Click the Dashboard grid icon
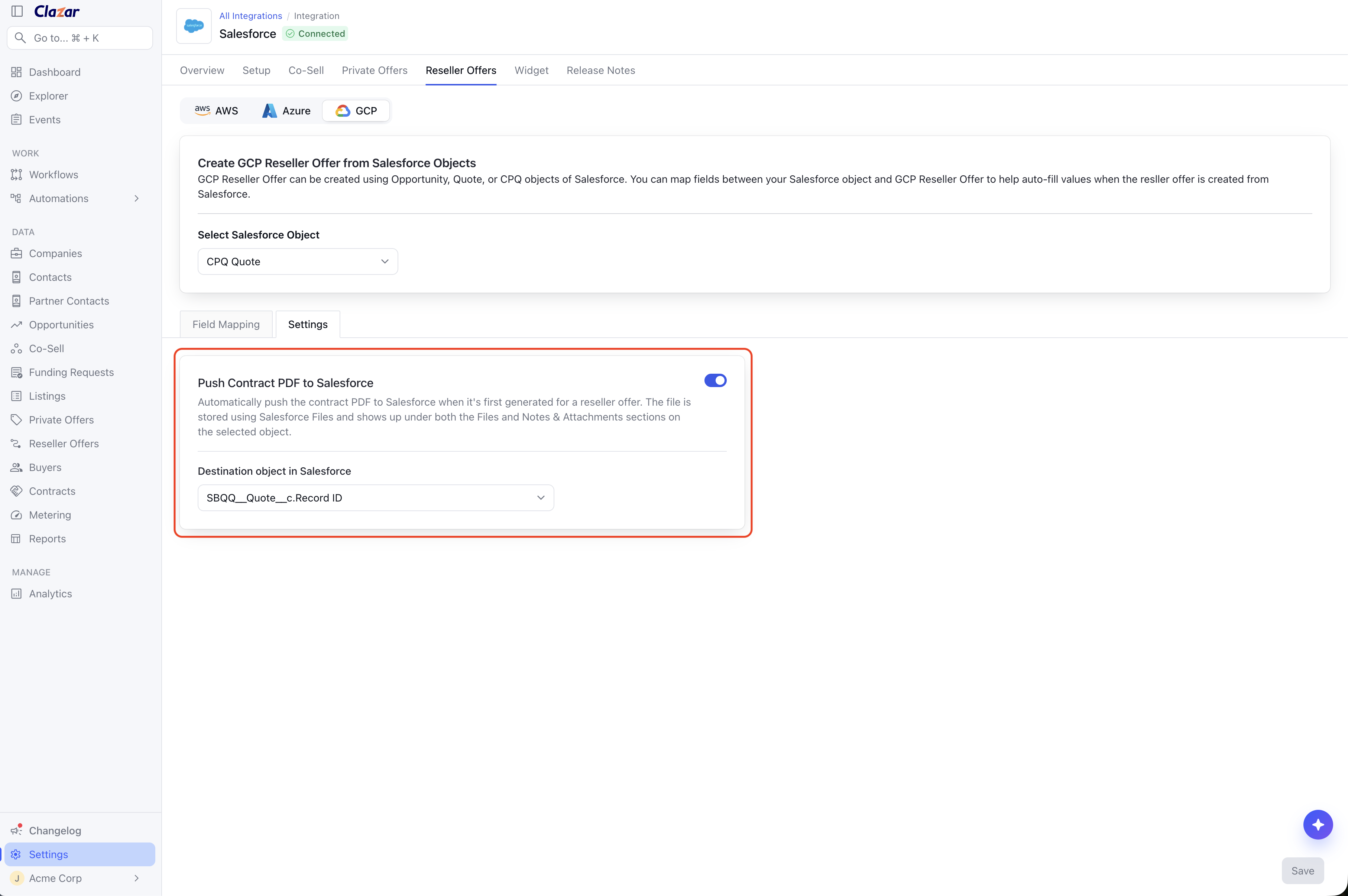This screenshot has height=896, width=1348. pyautogui.click(x=17, y=72)
